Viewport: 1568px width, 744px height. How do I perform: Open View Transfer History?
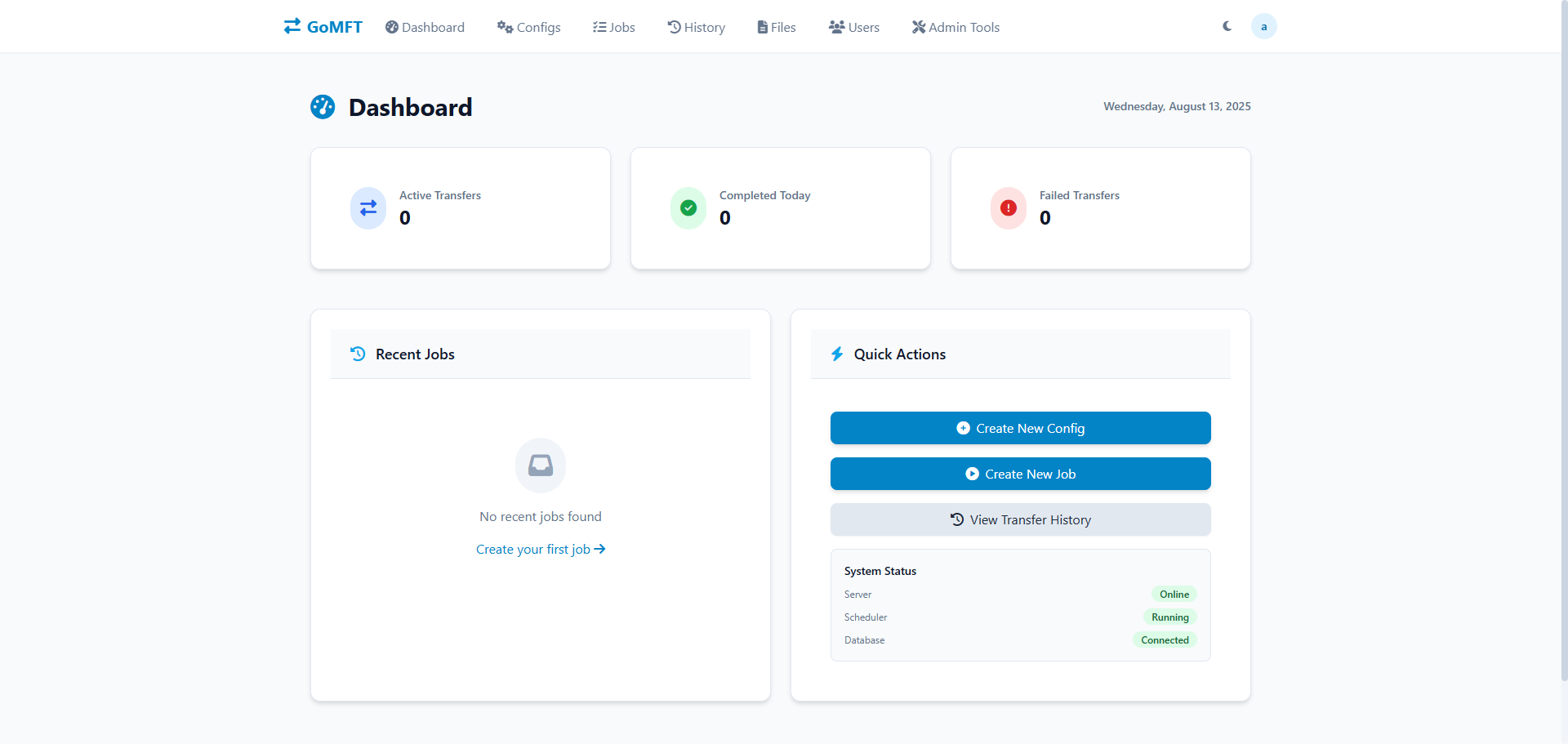(1021, 519)
